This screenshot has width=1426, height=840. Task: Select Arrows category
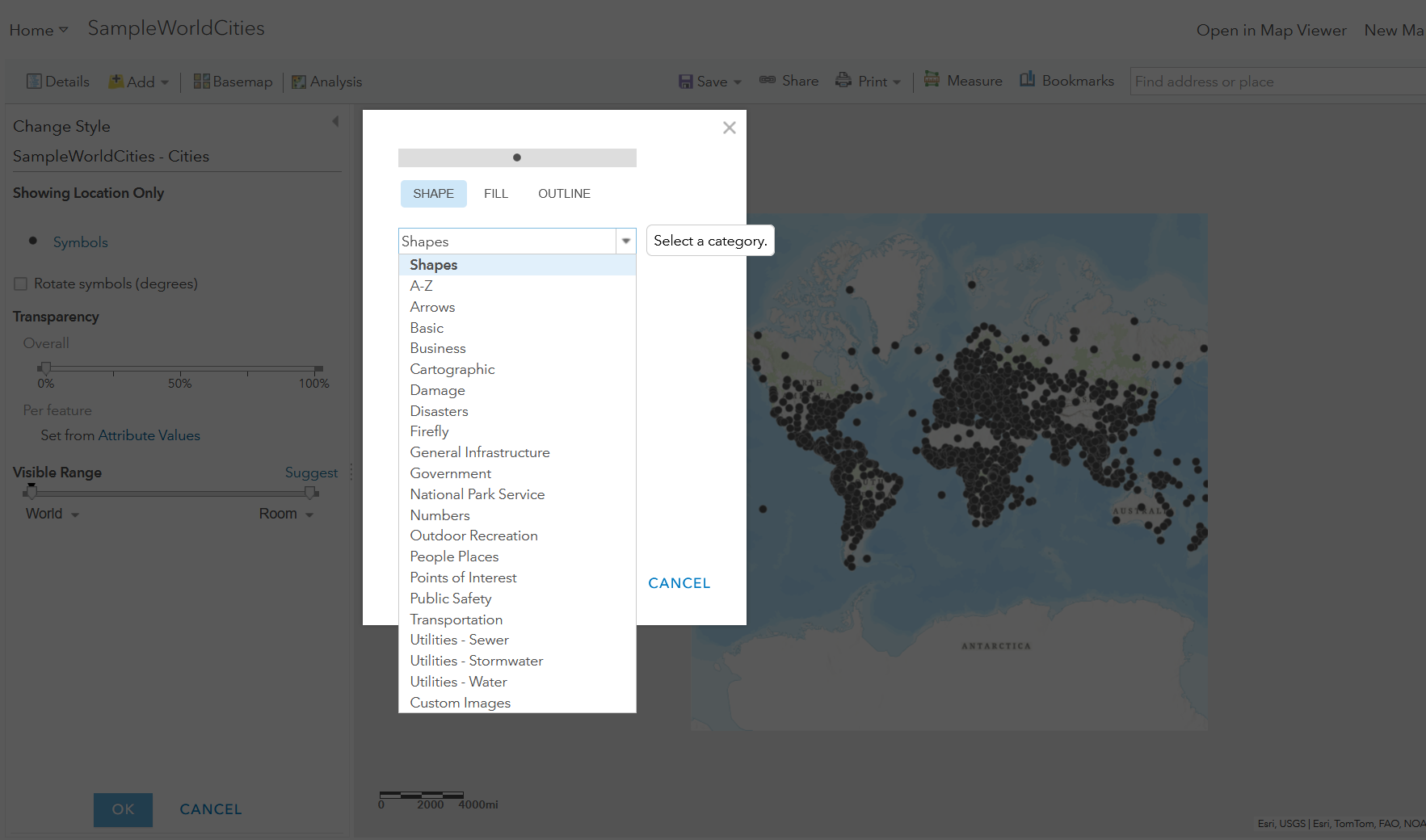coord(517,307)
